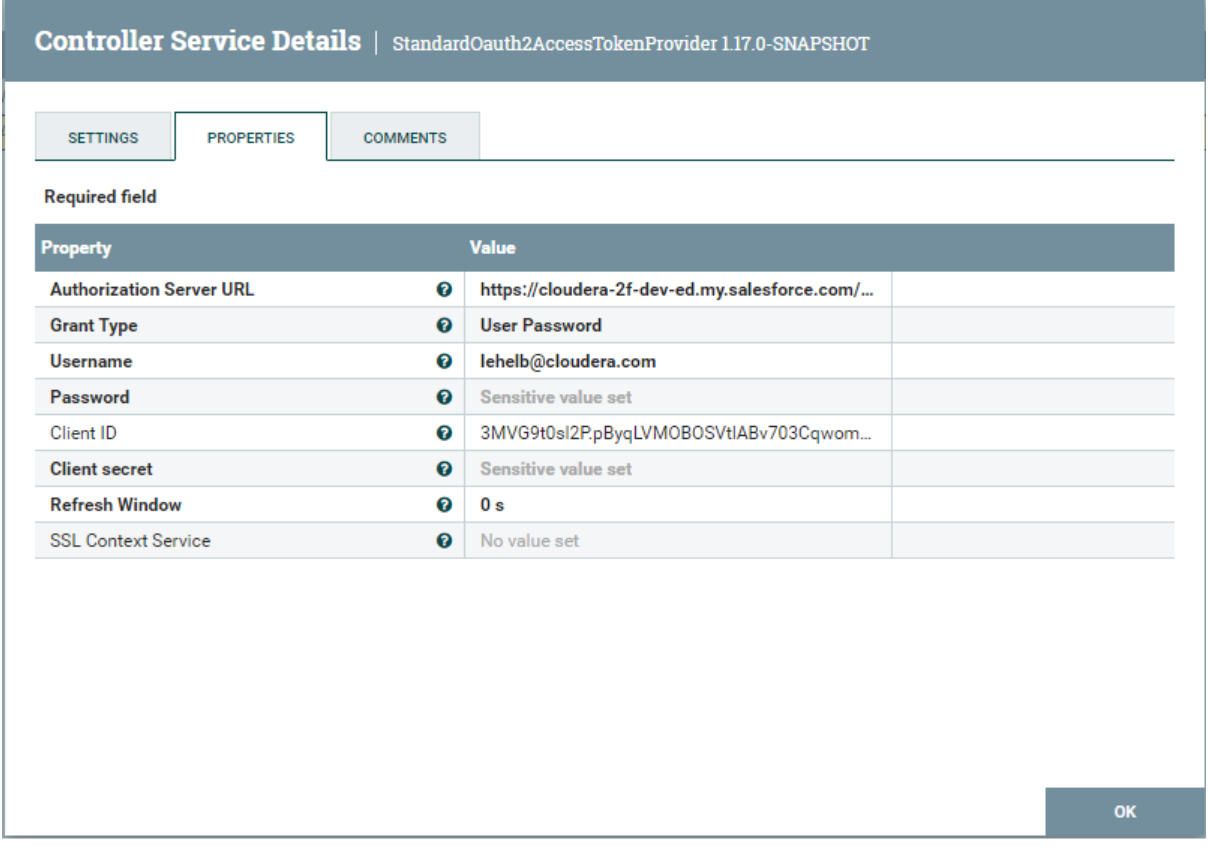Edit the Authorization Server URL value
1208x860 pixels.
point(677,290)
